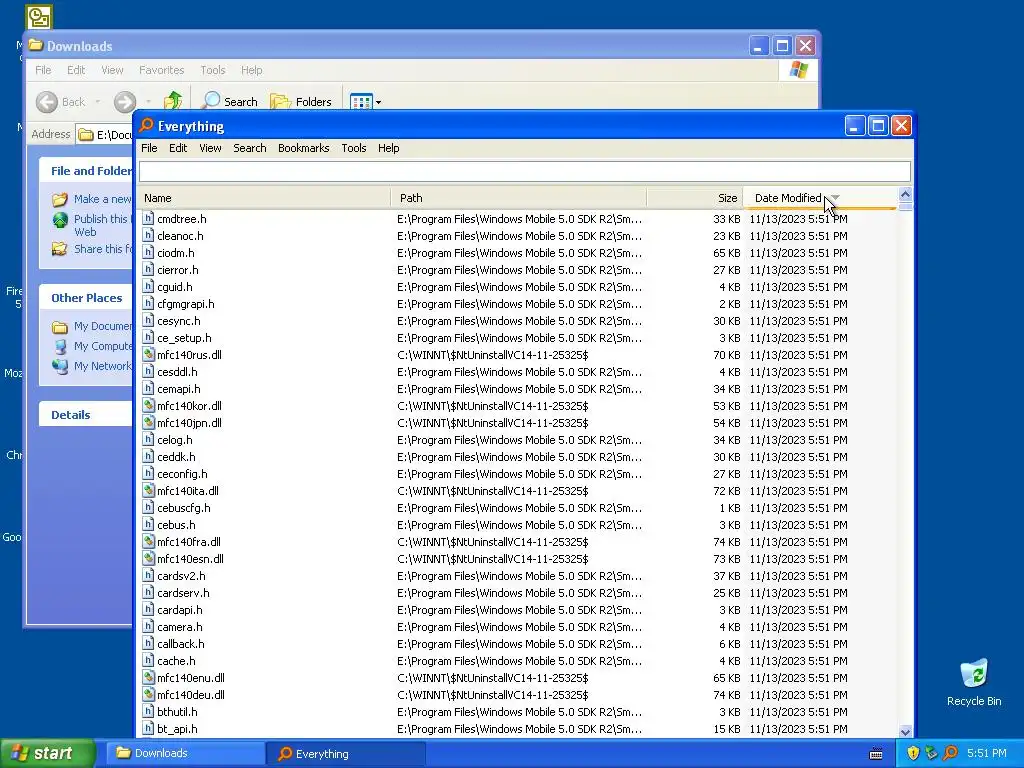Open the View menu in Everything
The height and width of the screenshot is (768, 1024).
tap(210, 148)
